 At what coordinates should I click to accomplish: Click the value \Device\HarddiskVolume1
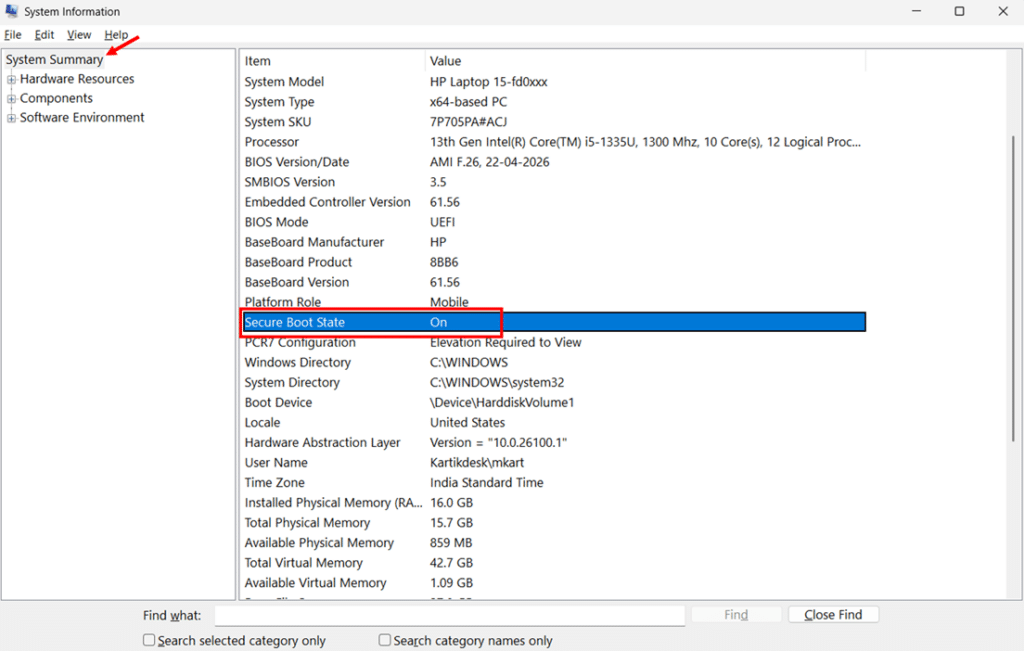click(502, 403)
